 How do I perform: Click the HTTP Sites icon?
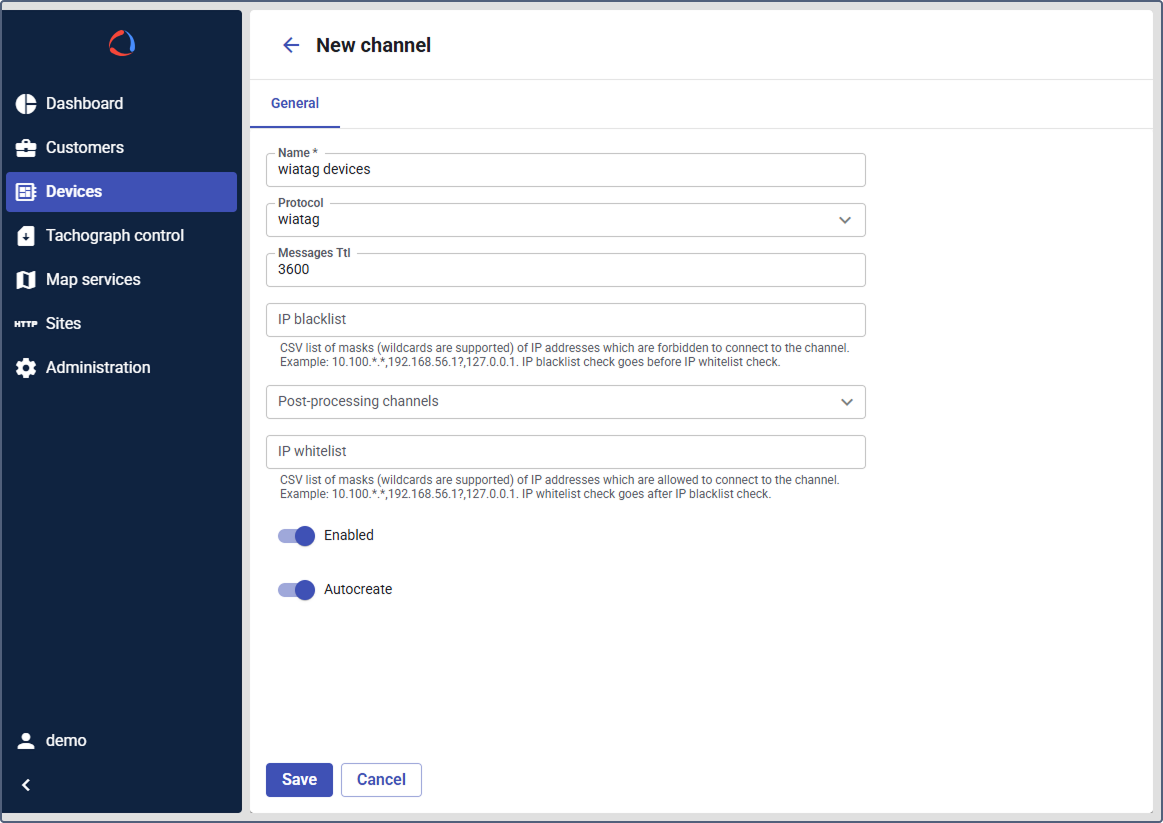pyautogui.click(x=26, y=324)
